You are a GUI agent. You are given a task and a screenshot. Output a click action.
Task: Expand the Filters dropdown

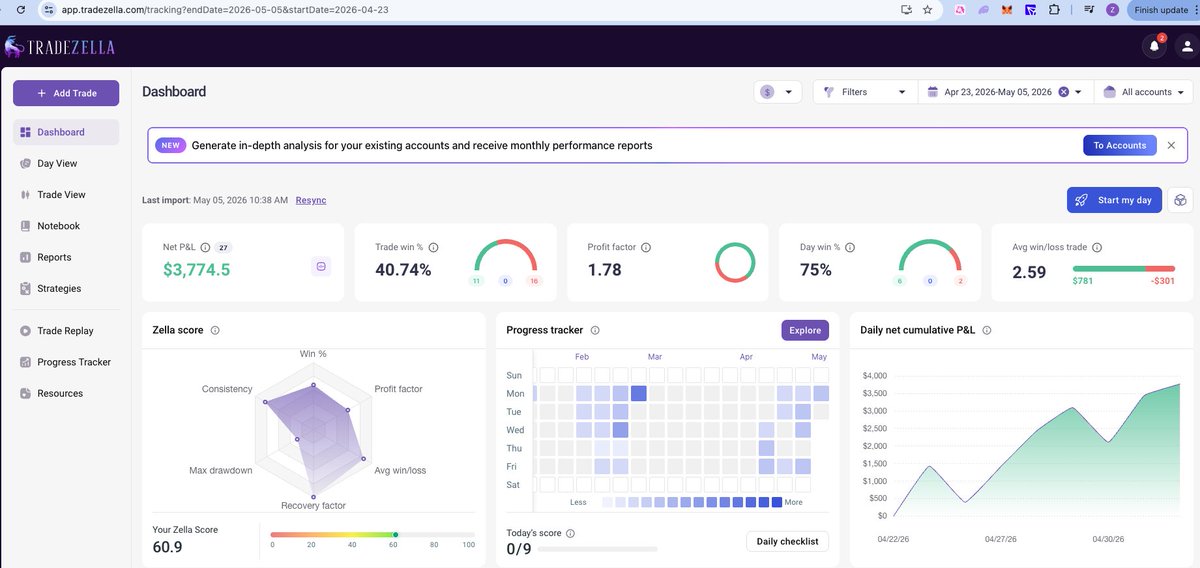(x=864, y=92)
